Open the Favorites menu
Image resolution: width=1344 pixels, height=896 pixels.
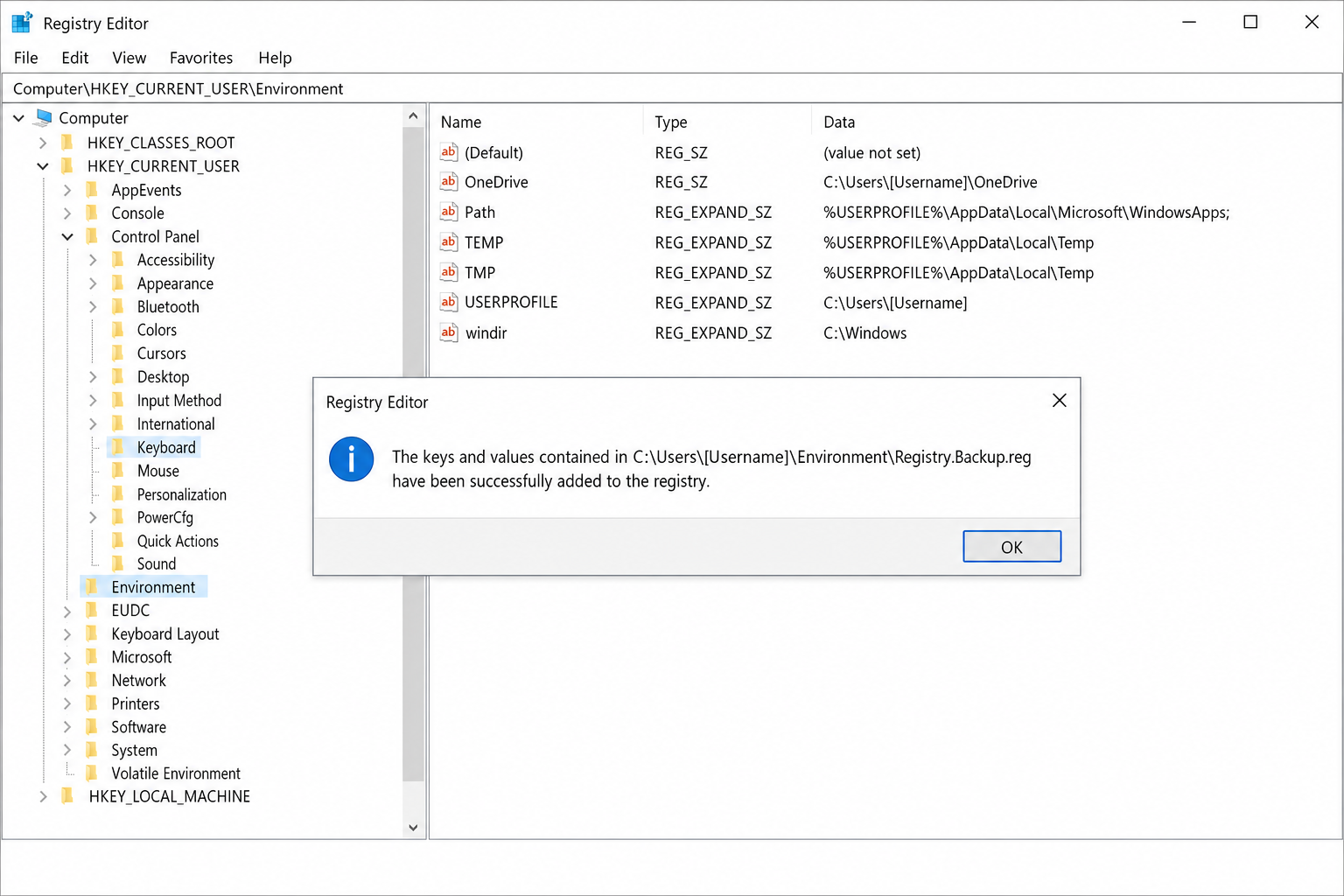pyautogui.click(x=201, y=58)
